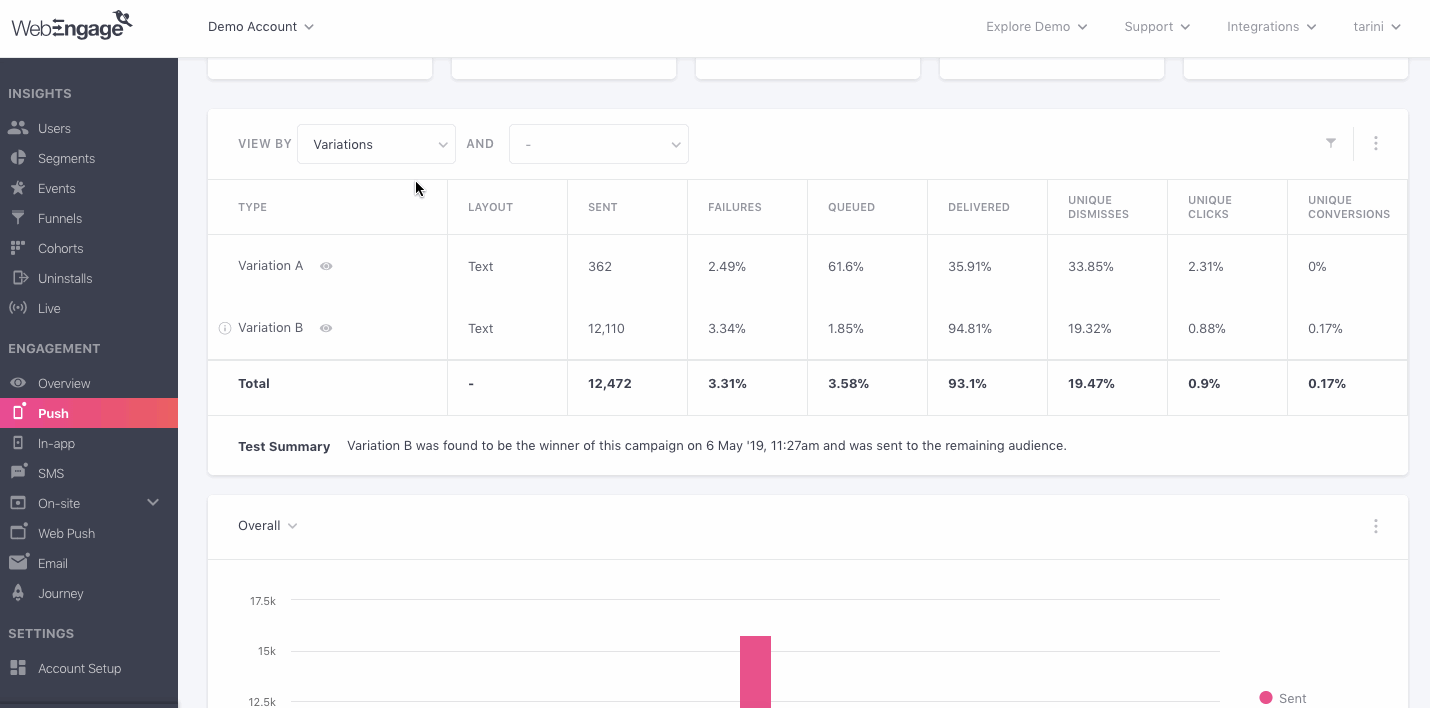Image resolution: width=1430 pixels, height=708 pixels.
Task: Go to Funnels in sidebar
Action: (60, 218)
